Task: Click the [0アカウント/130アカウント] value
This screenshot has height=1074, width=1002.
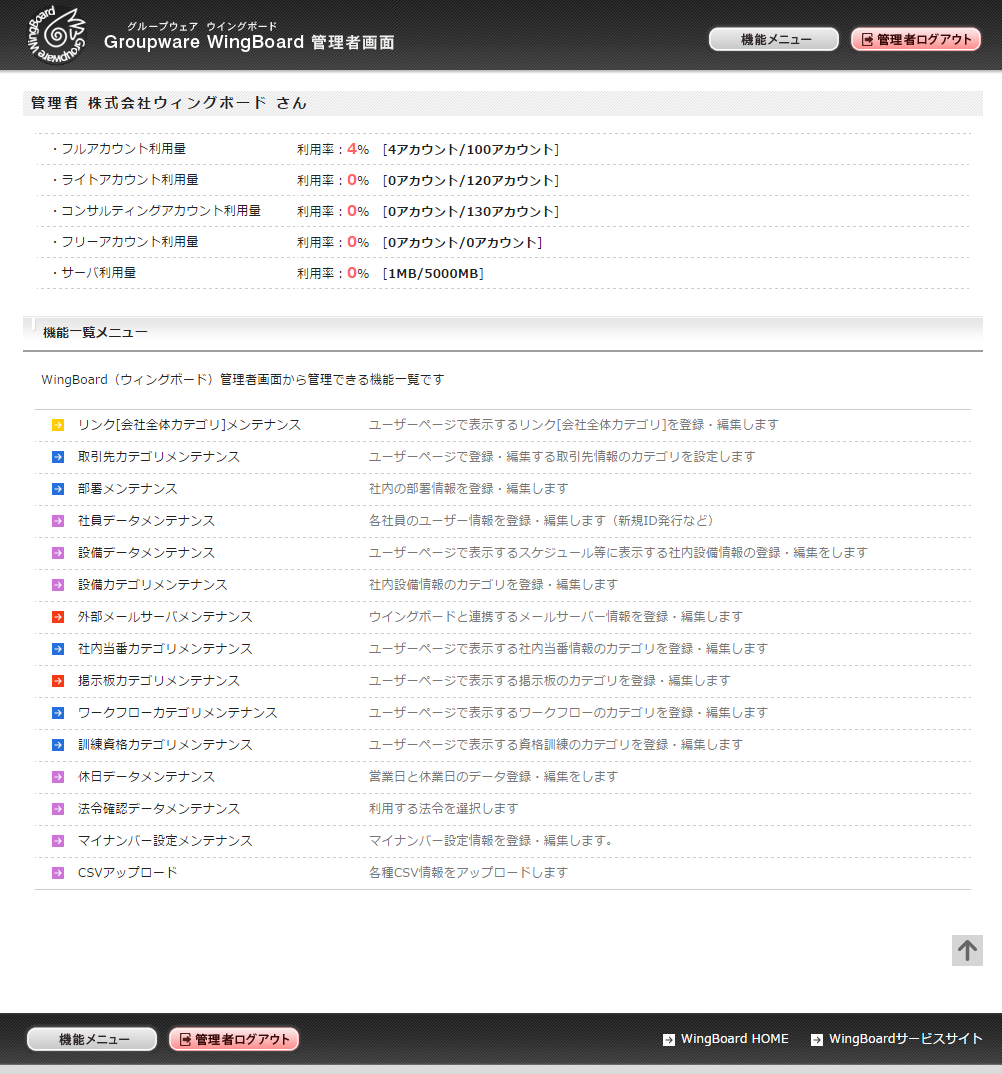Action: tap(471, 212)
